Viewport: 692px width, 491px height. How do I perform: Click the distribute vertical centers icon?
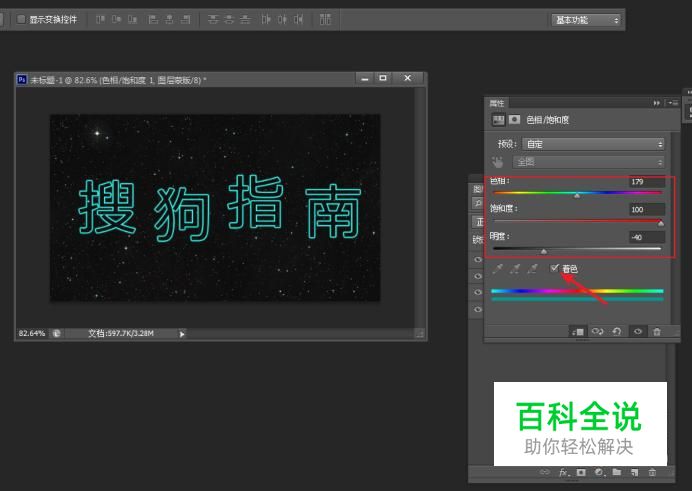[229, 19]
